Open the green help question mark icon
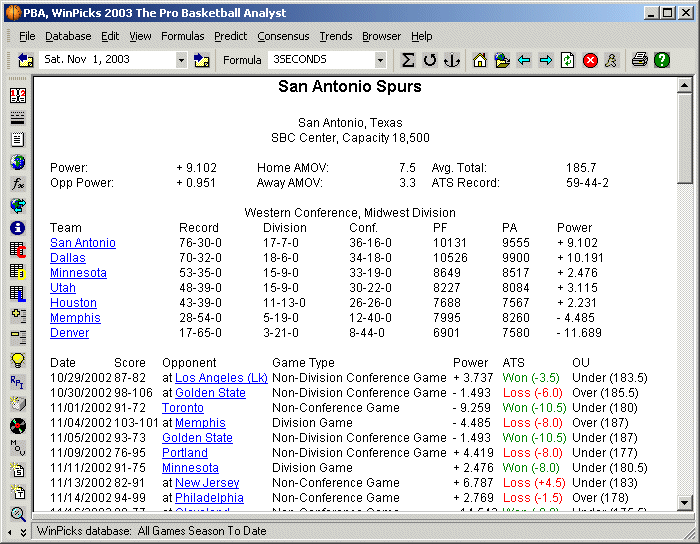The height and width of the screenshot is (544, 700). coord(662,60)
